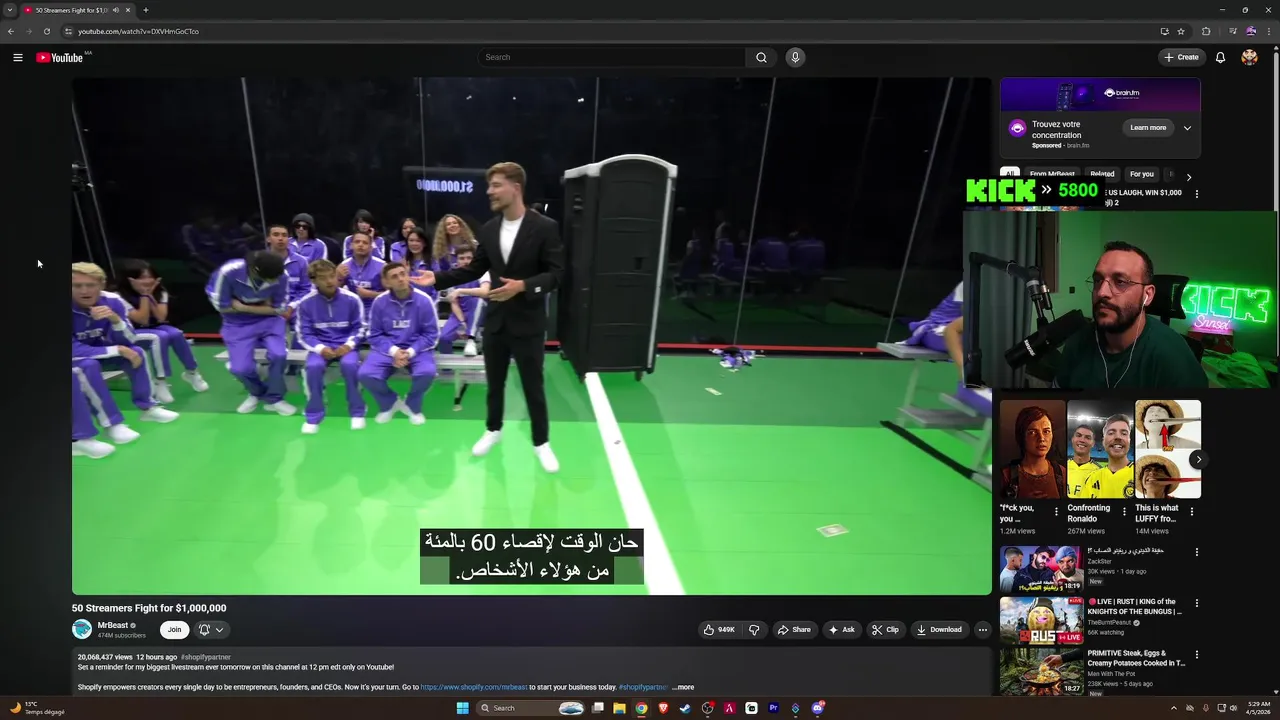Click Learn more on brain.fm ad
This screenshot has height=720, width=1280.
click(1148, 128)
